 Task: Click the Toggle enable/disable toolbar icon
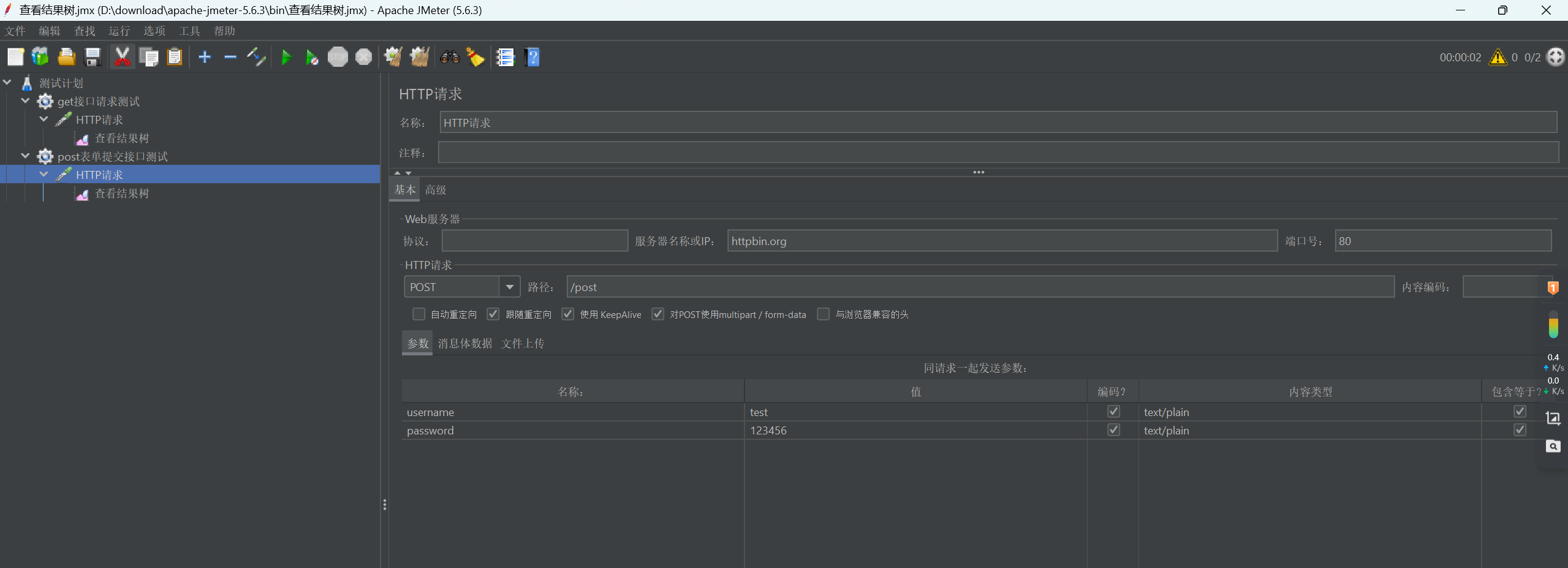tap(256, 57)
